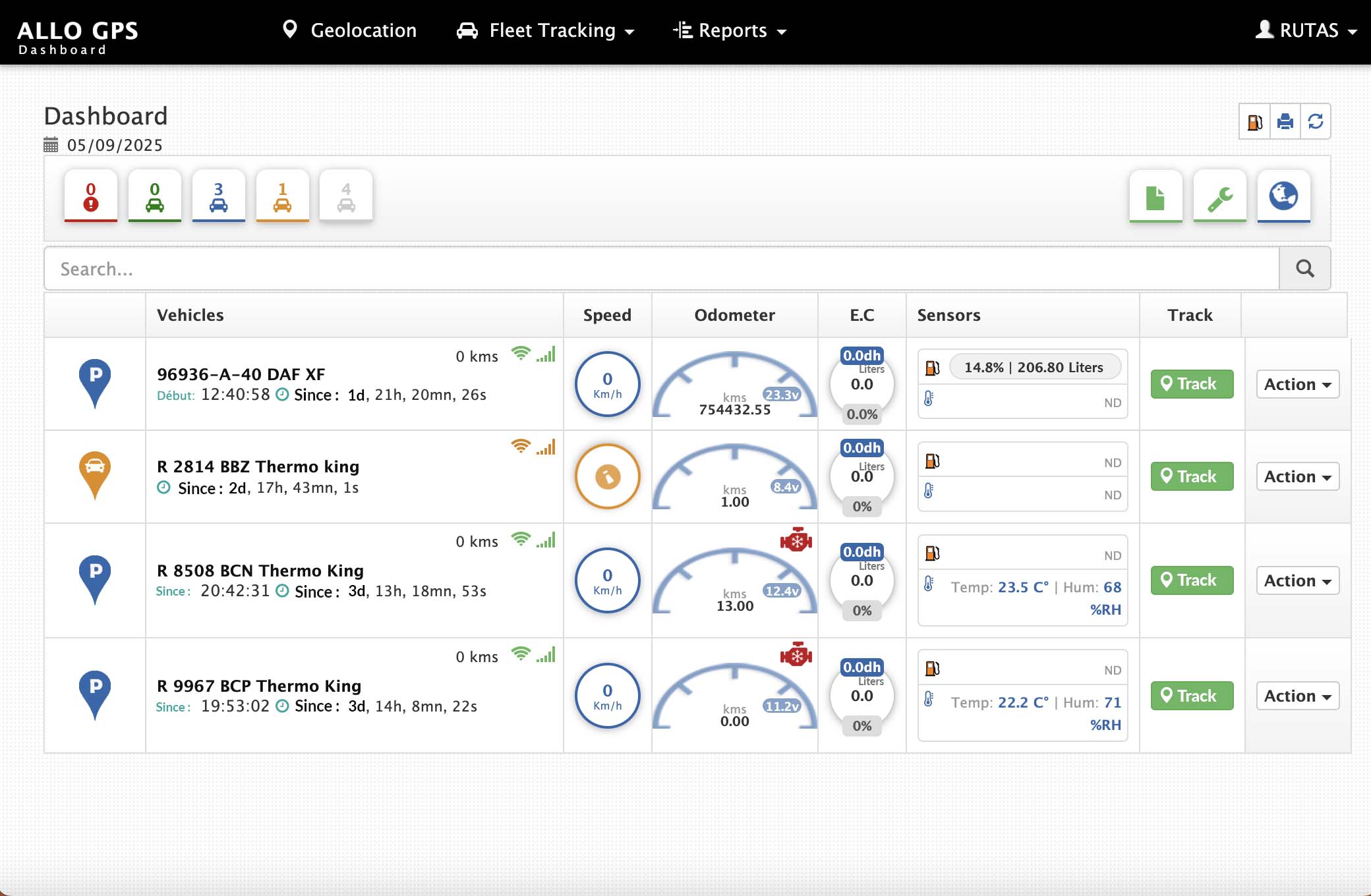The height and width of the screenshot is (896, 1371).
Task: Open the green document report icon
Action: [x=1155, y=196]
